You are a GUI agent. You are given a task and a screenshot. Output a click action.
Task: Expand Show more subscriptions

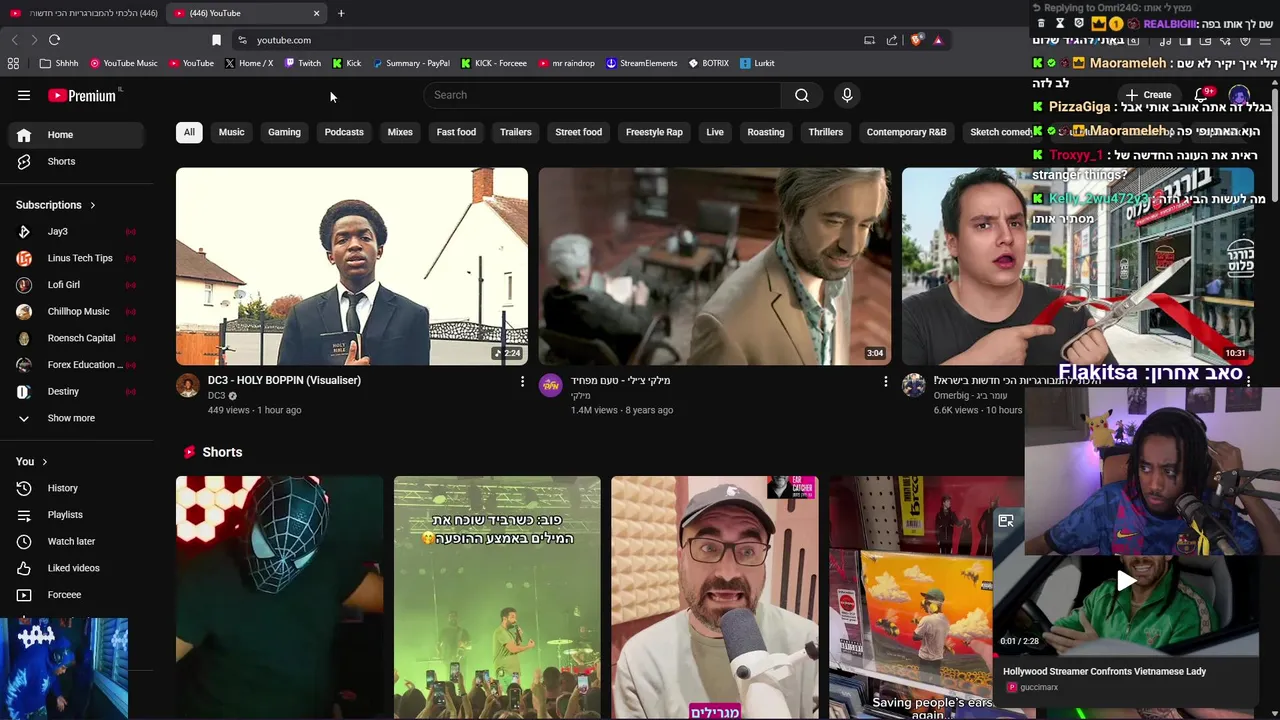tap(77, 418)
